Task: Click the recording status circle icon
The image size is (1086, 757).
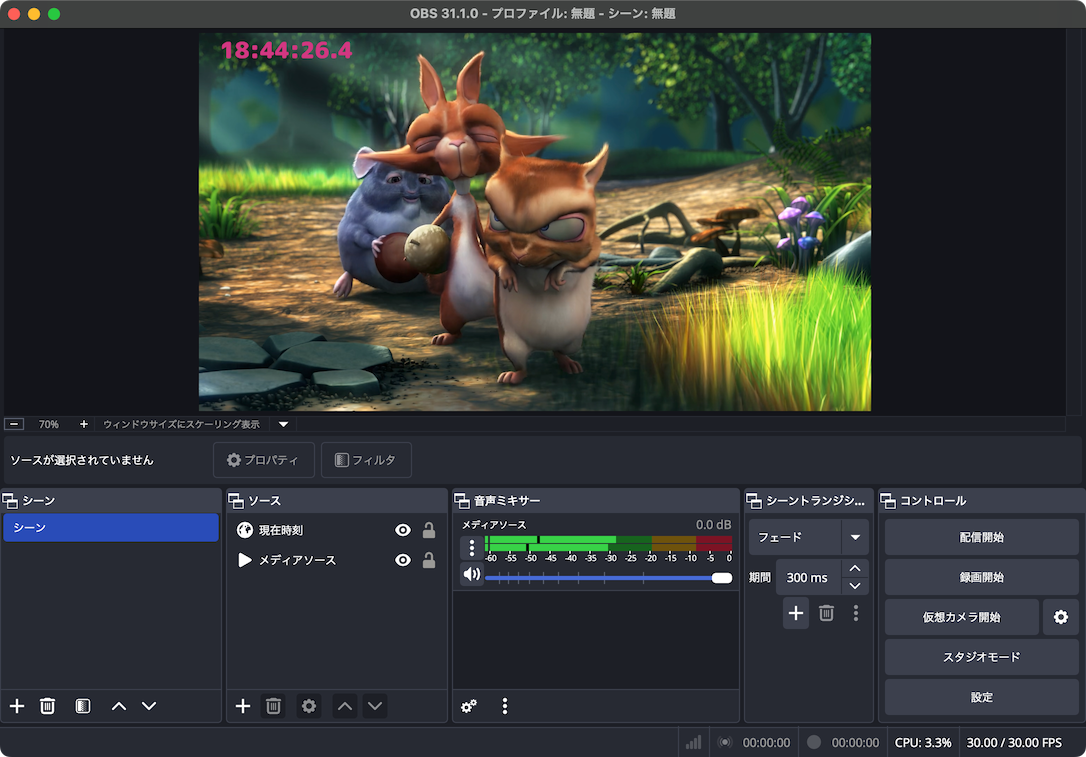Action: tap(814, 742)
